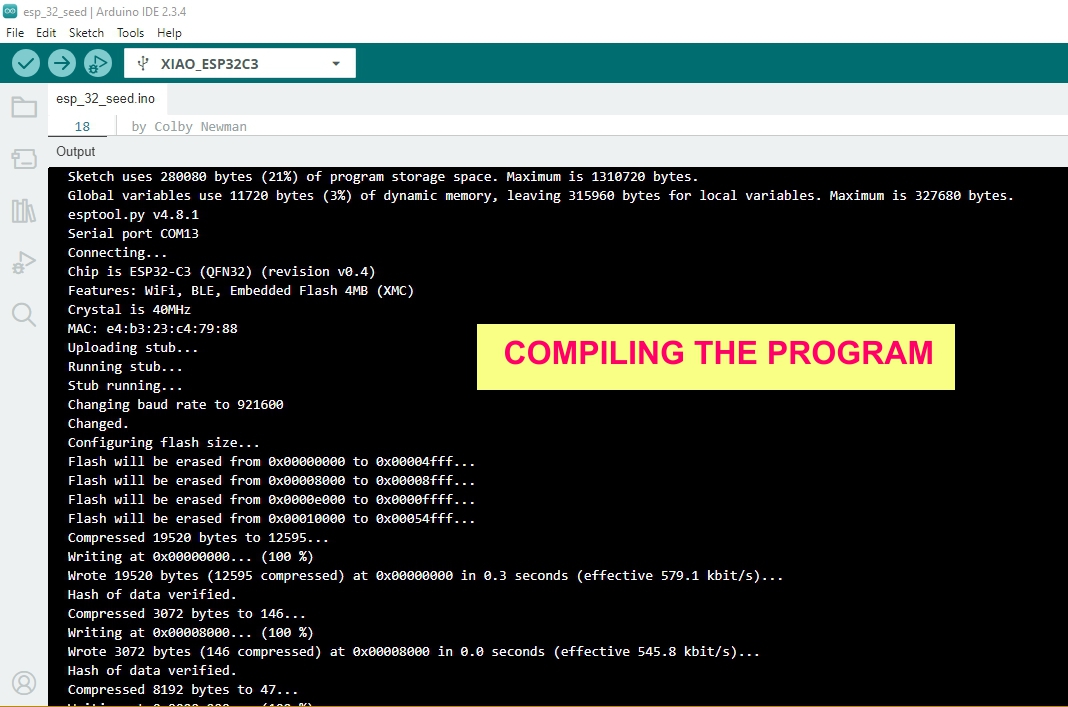Click the 'by Colby Newman' comment line
The image size is (1068, 707).
point(189,127)
